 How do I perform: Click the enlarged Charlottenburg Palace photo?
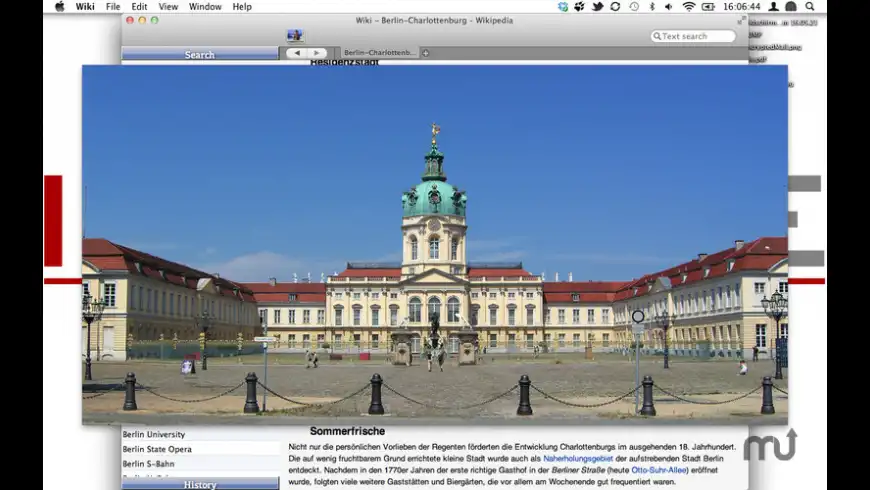(434, 245)
